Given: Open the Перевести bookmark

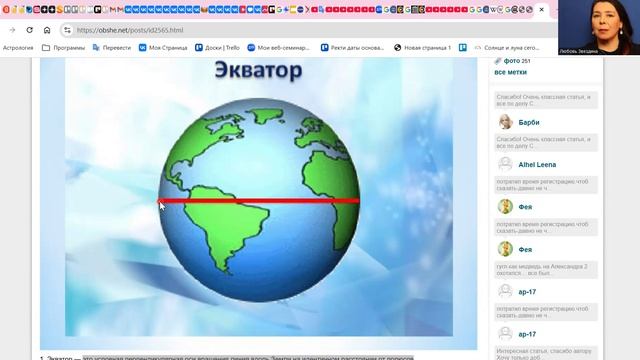Looking at the screenshot, I should [x=112, y=48].
